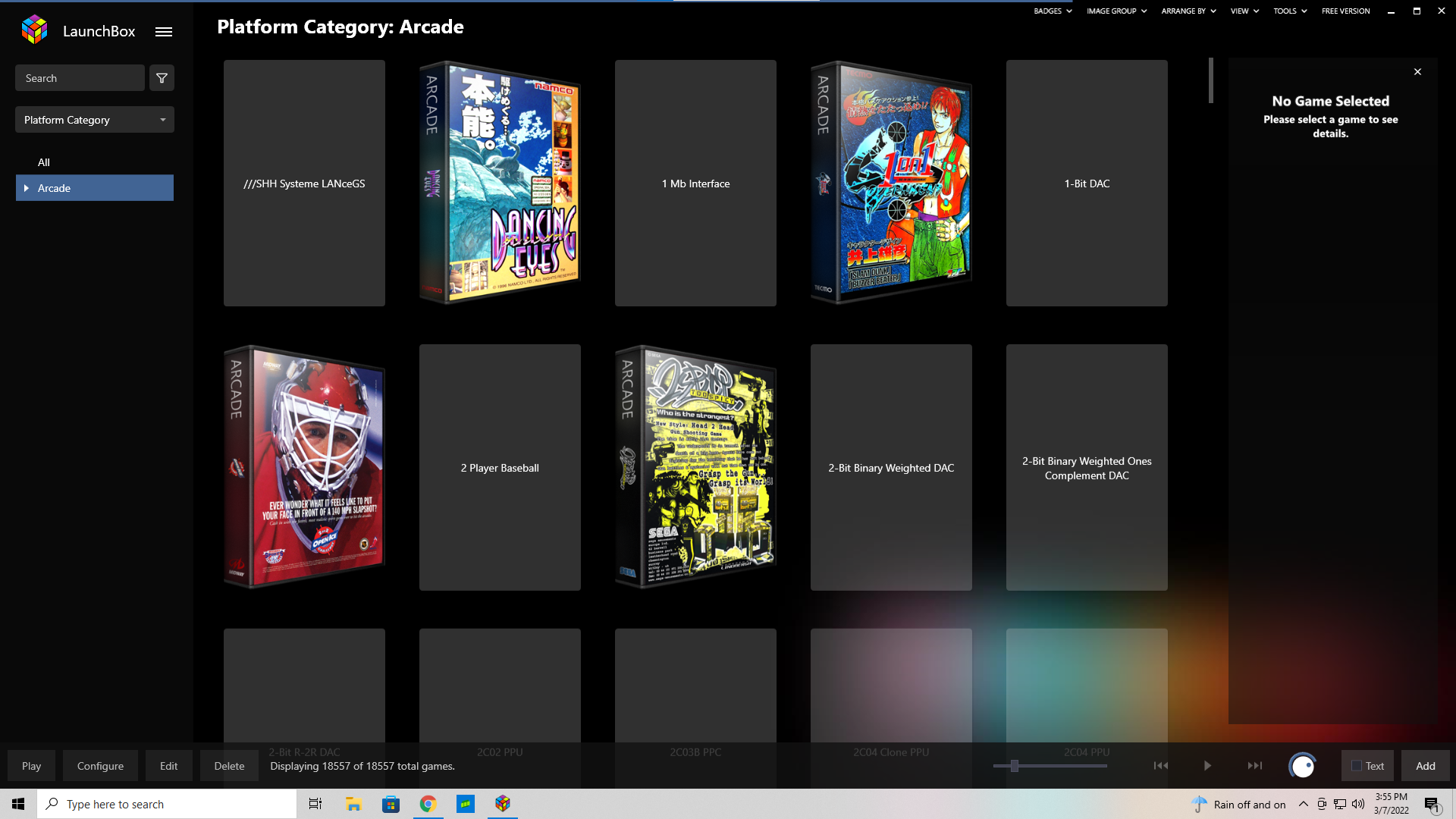Open network settings tray icon
Image resolution: width=1456 pixels, height=819 pixels.
click(x=1340, y=805)
